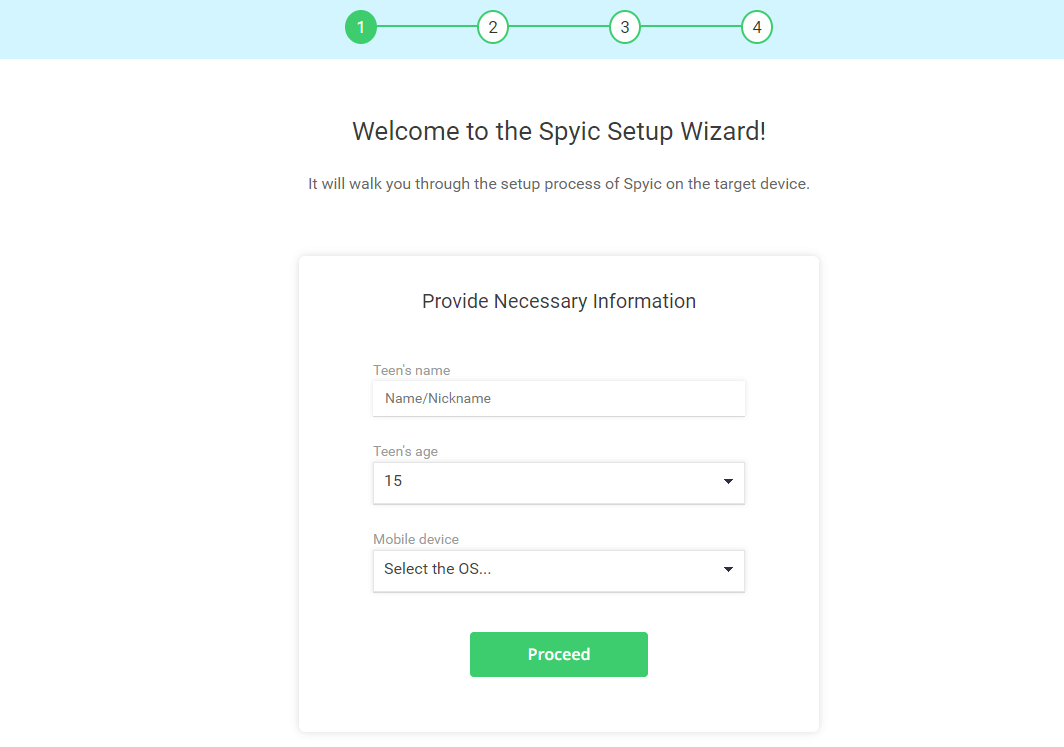Screen dimensions: 1064x747
Task: Expand the Mobile device OS selector
Action: point(558,570)
